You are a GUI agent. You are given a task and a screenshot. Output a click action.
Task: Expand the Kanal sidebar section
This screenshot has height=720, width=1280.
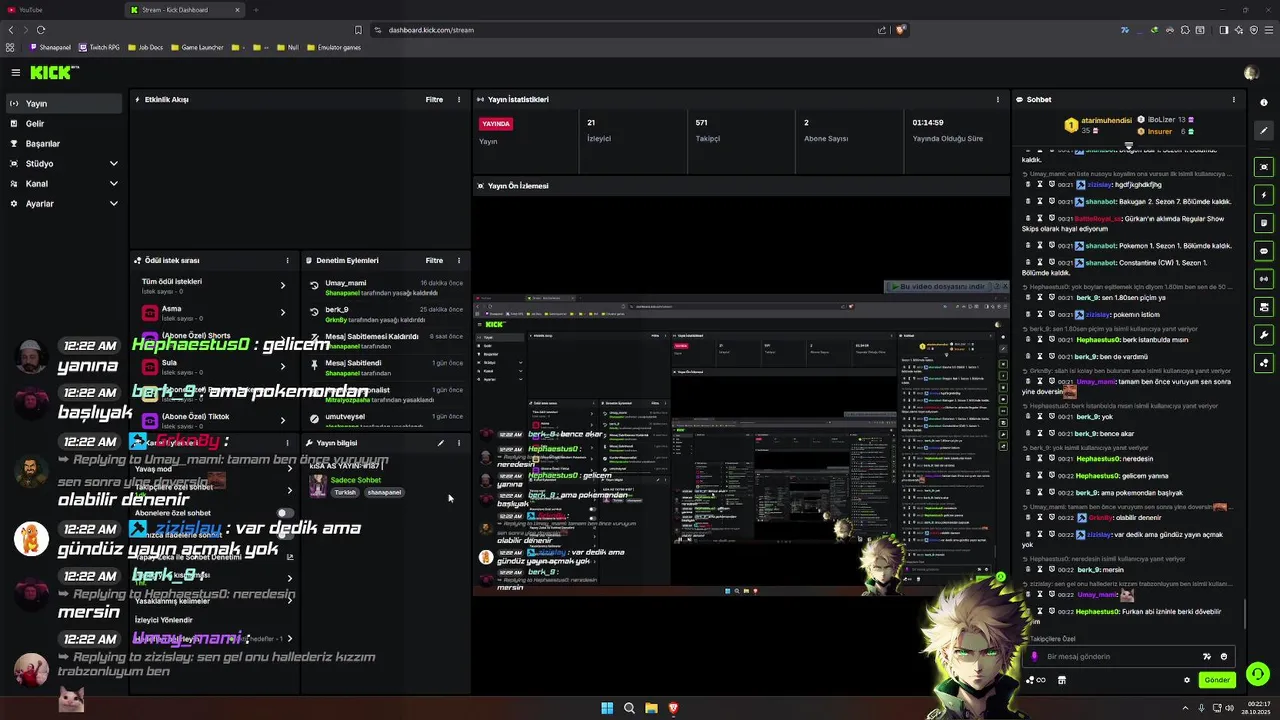[64, 184]
